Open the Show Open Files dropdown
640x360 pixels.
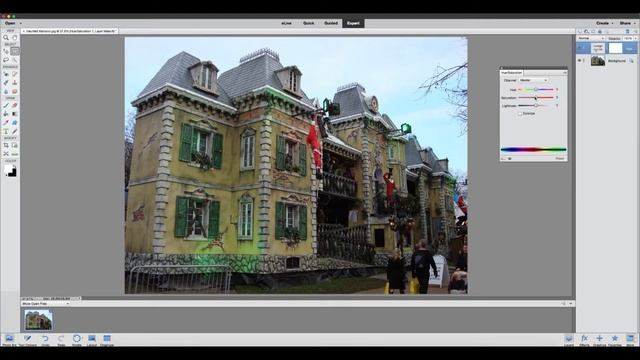pyautogui.click(x=45, y=304)
